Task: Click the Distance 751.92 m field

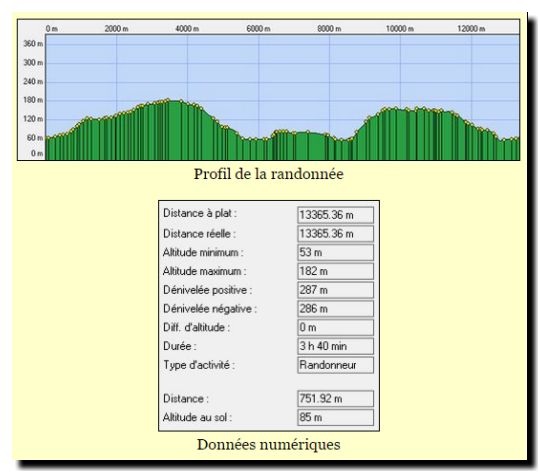Action: tap(335, 399)
